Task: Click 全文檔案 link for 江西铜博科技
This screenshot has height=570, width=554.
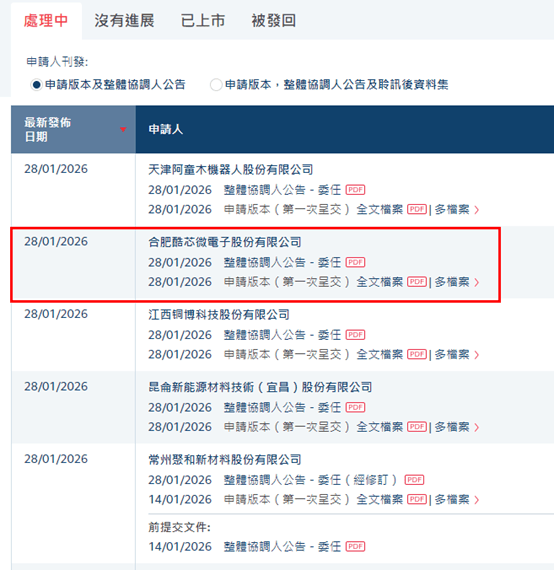Action: coord(380,354)
